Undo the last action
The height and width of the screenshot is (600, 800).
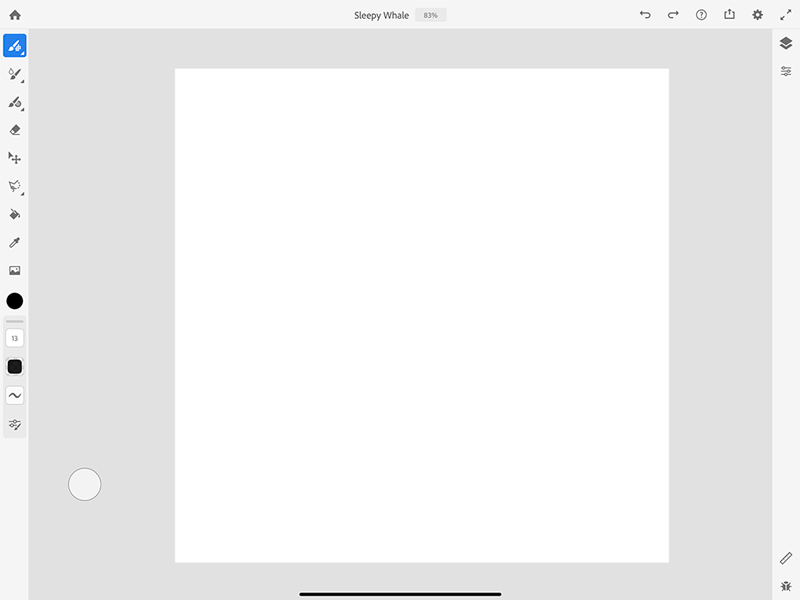(x=645, y=15)
